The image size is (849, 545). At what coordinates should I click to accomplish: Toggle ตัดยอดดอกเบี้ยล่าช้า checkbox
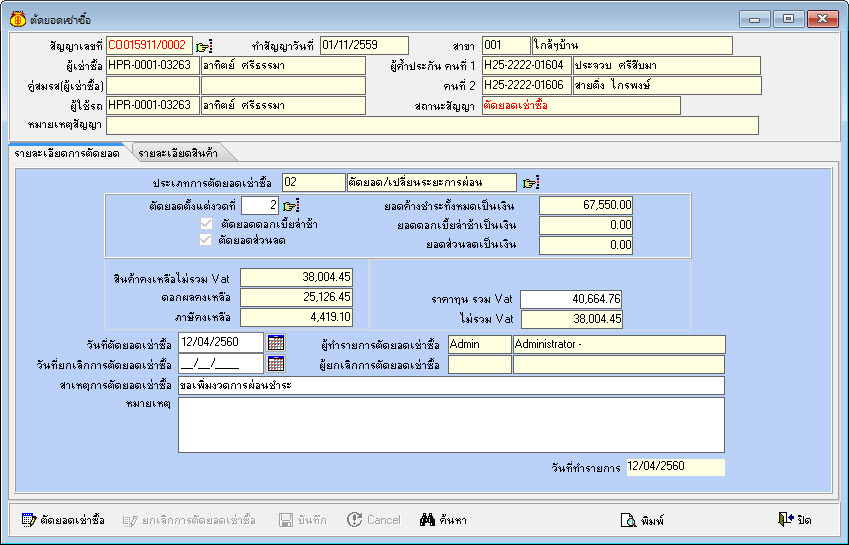[206, 224]
